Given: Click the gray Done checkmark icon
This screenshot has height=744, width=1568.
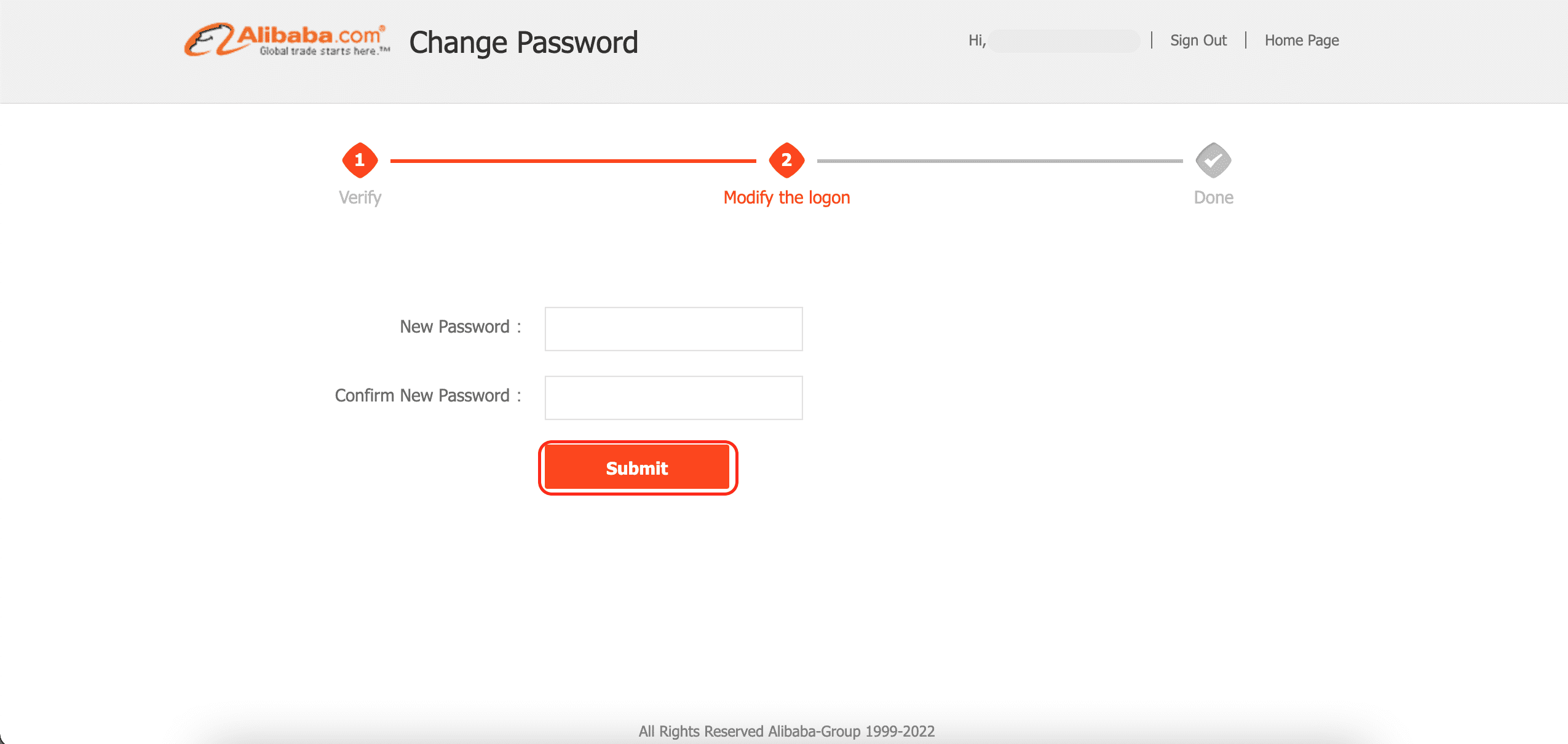Looking at the screenshot, I should (1213, 160).
